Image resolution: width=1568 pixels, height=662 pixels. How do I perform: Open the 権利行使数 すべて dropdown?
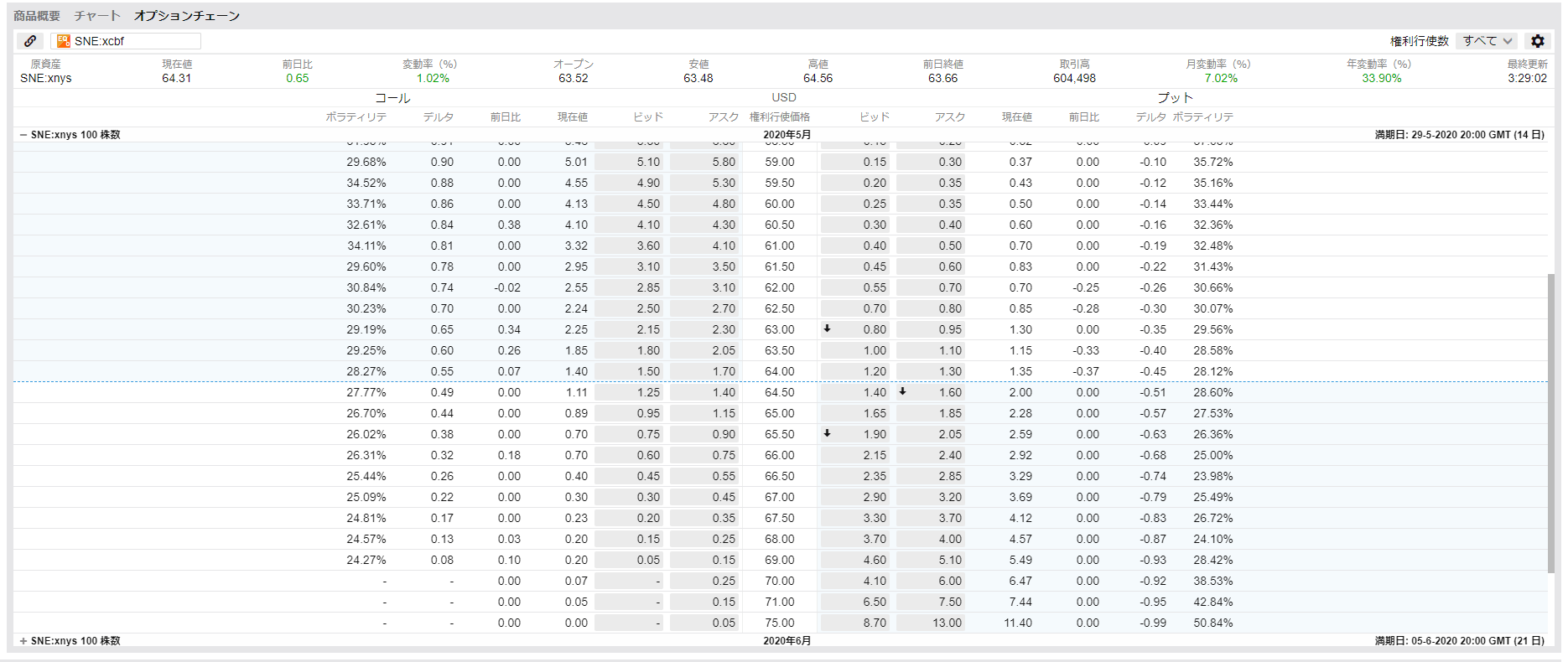(x=1487, y=41)
